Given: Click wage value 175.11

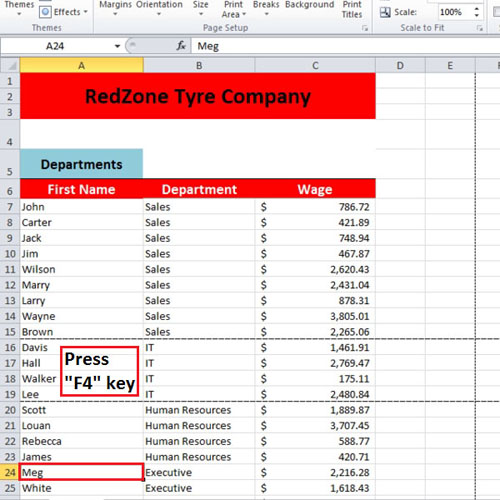Looking at the screenshot, I should point(315,379).
